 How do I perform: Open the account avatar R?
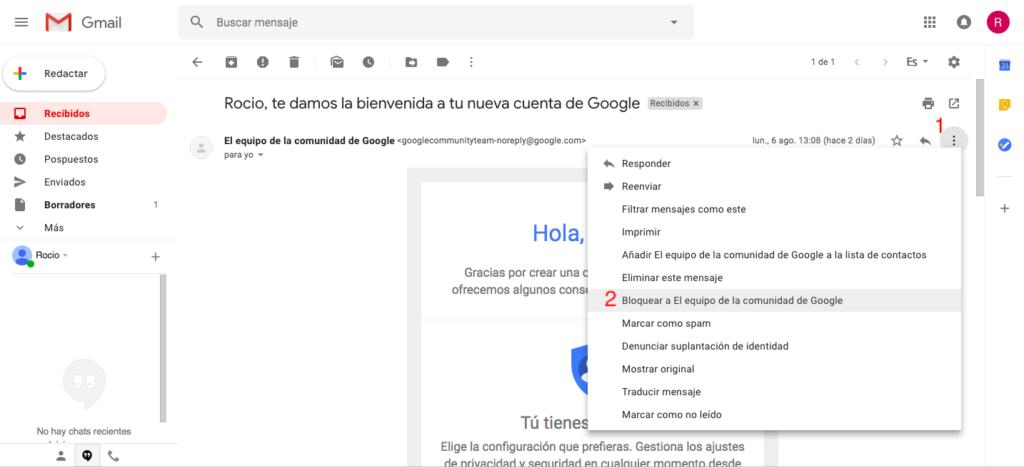[x=998, y=22]
